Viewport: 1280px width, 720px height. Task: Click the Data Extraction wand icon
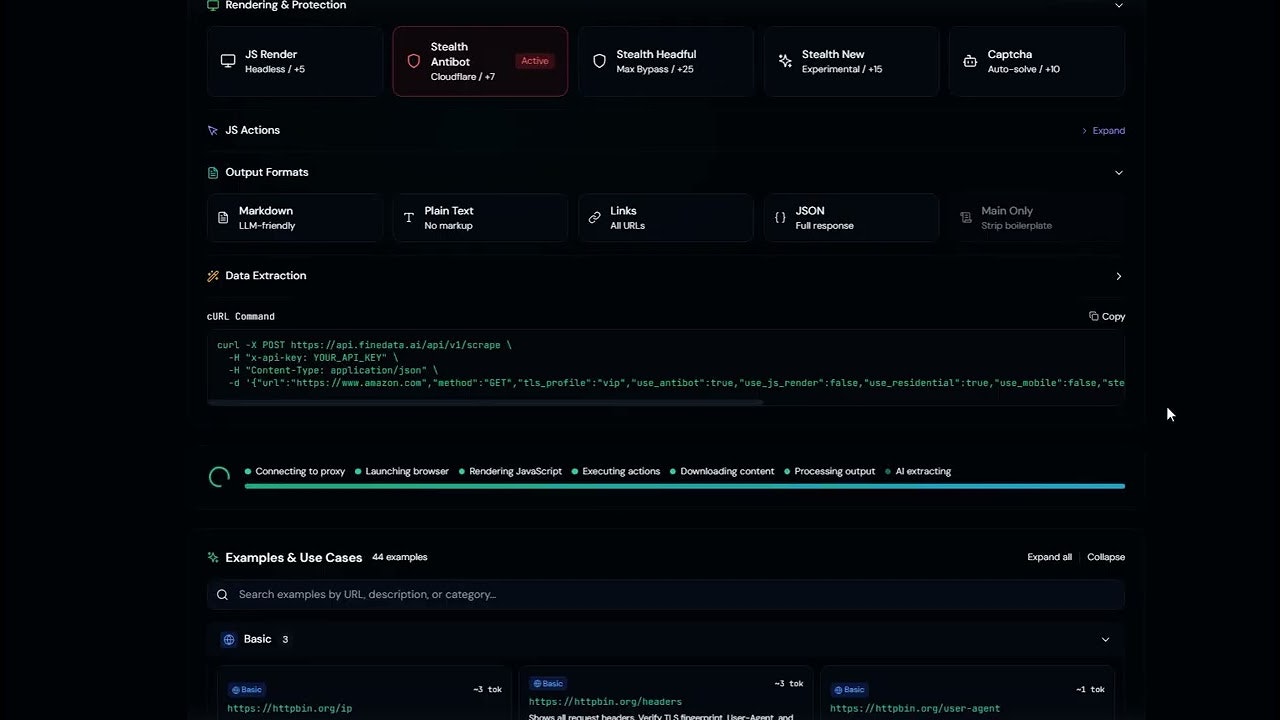click(x=212, y=275)
